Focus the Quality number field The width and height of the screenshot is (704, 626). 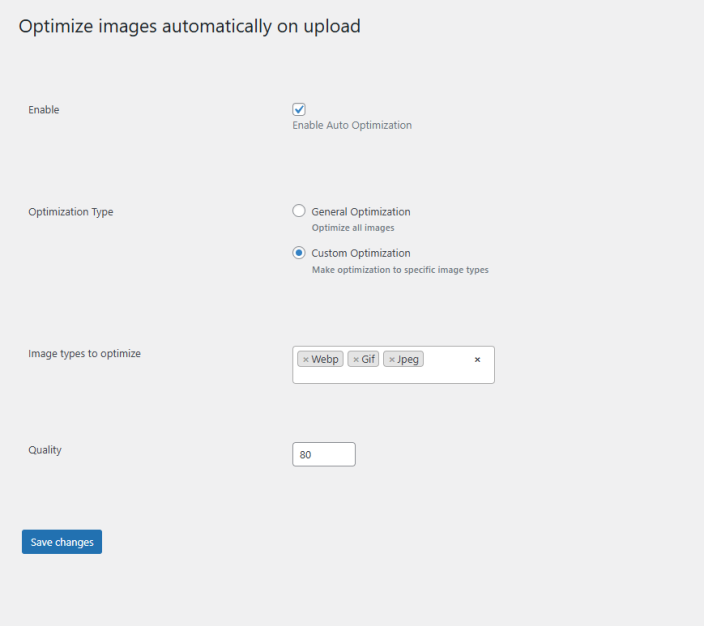(x=324, y=454)
